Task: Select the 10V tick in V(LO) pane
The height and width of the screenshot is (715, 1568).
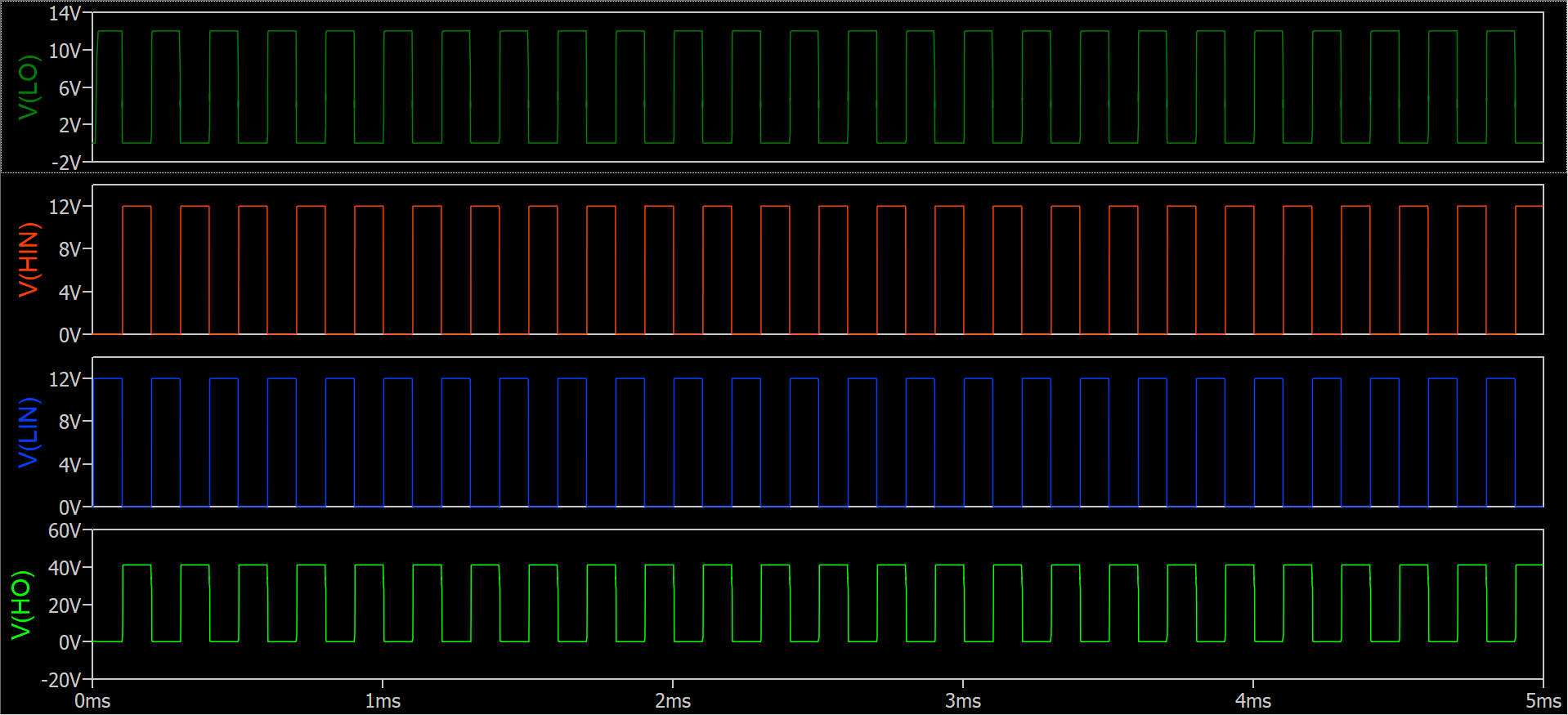Action: pyautogui.click(x=65, y=51)
